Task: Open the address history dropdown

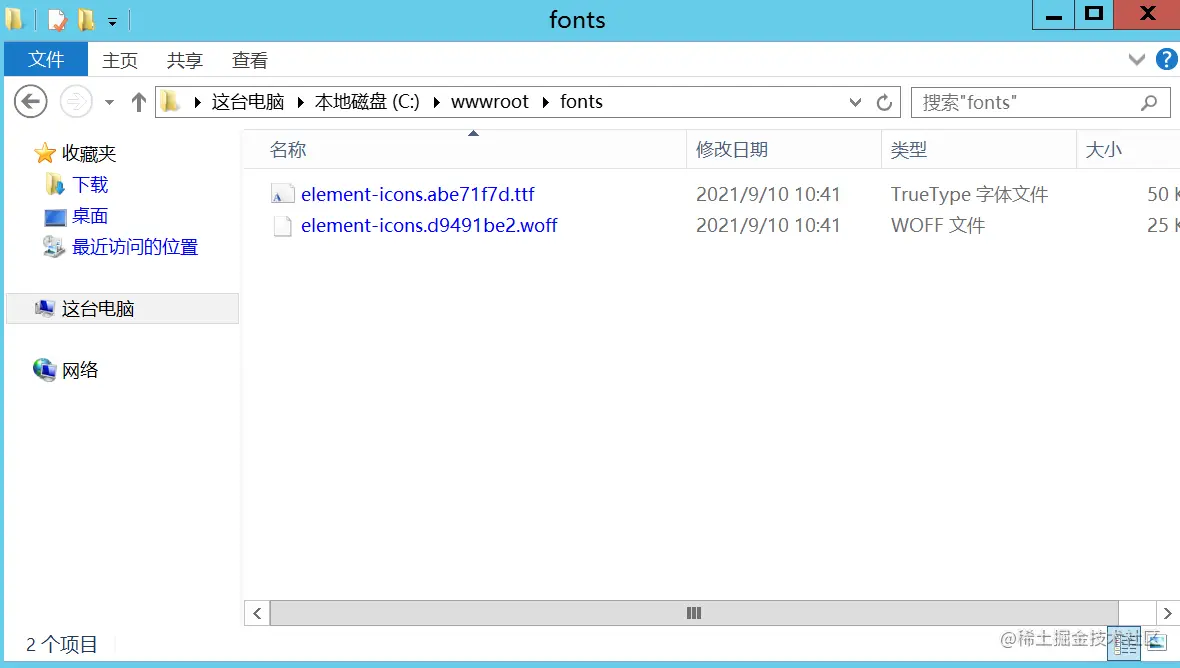Action: [x=855, y=102]
